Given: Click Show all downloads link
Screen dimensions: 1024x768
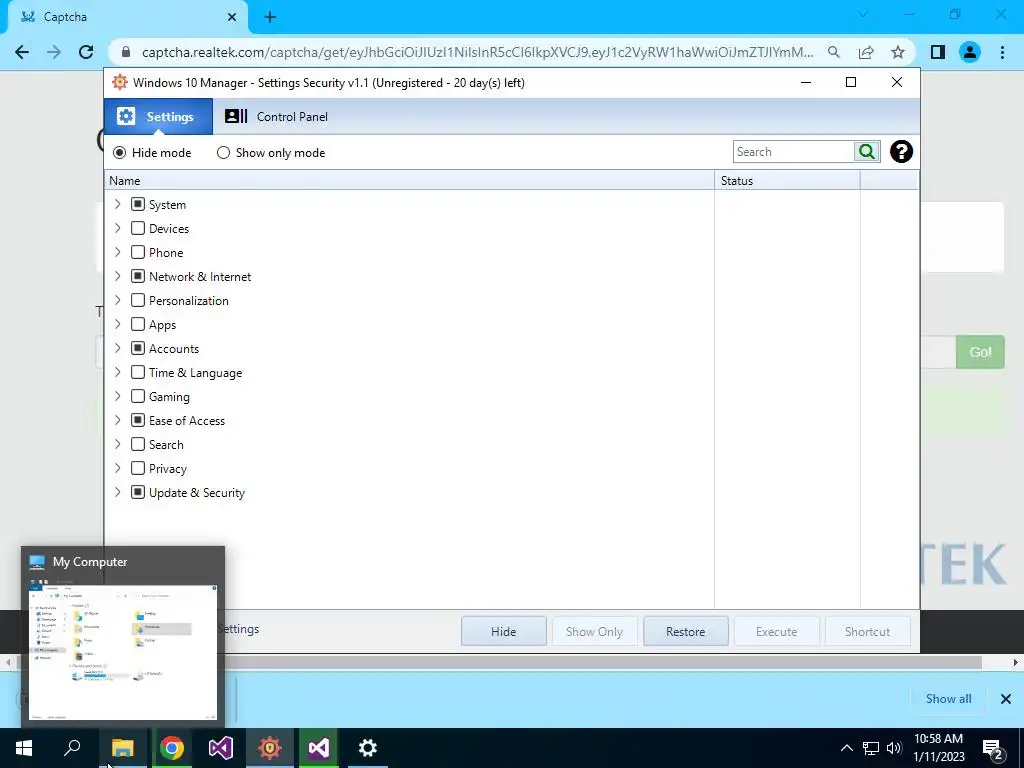Looking at the screenshot, I should tap(948, 699).
